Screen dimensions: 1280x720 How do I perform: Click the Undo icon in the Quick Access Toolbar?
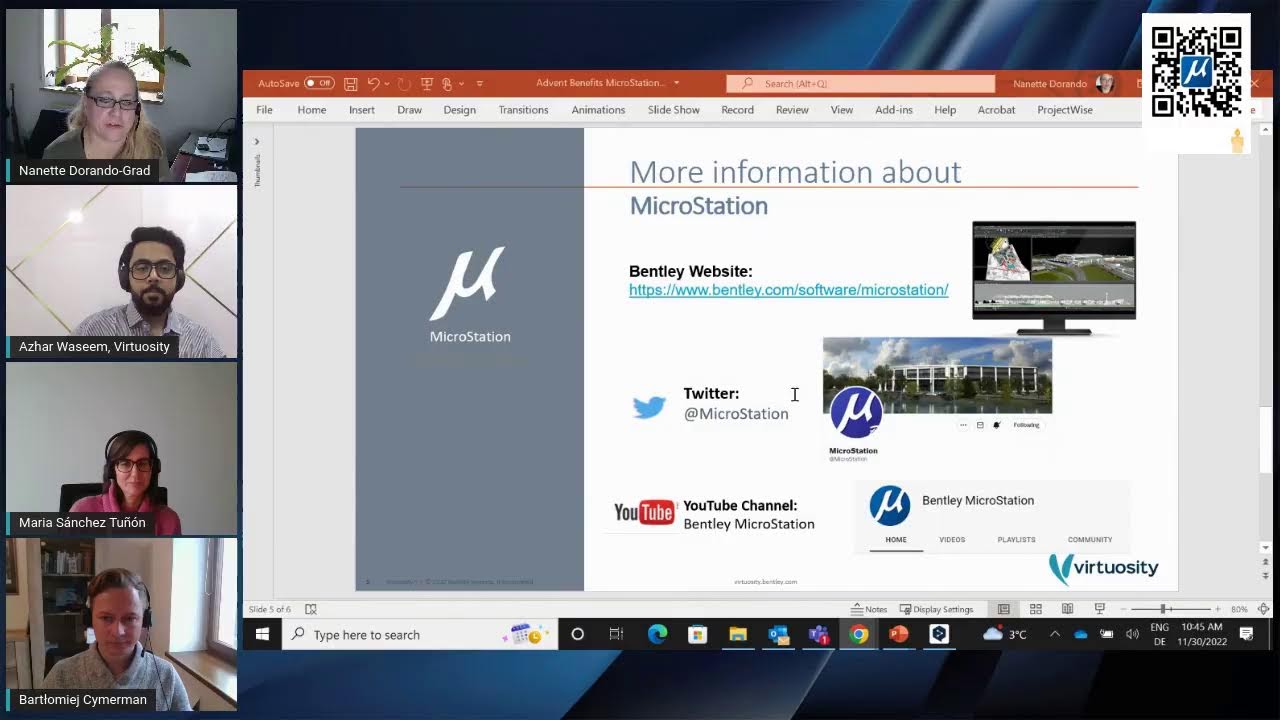pyautogui.click(x=373, y=84)
